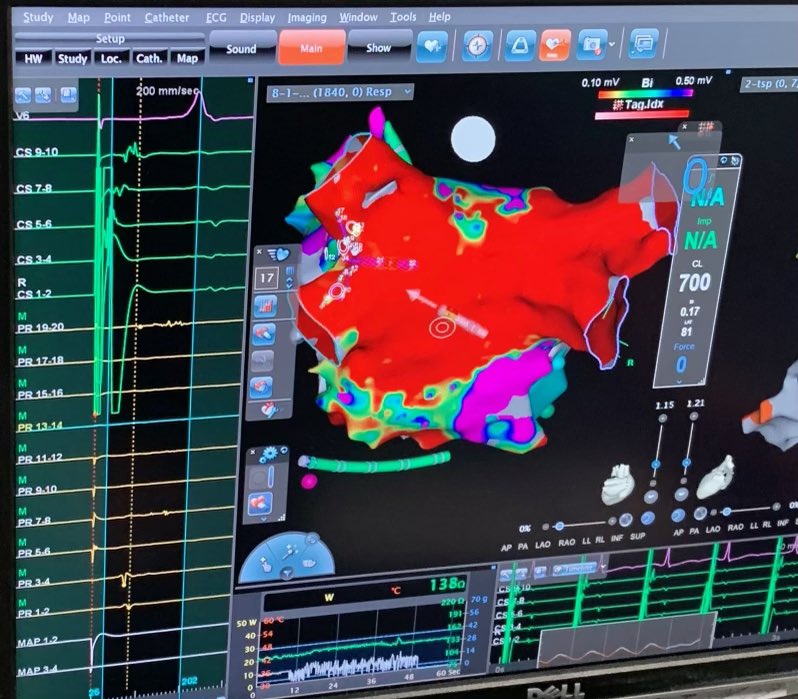Image resolution: width=798 pixels, height=699 pixels.
Task: Close the gear settings panel
Action: (x=253, y=452)
